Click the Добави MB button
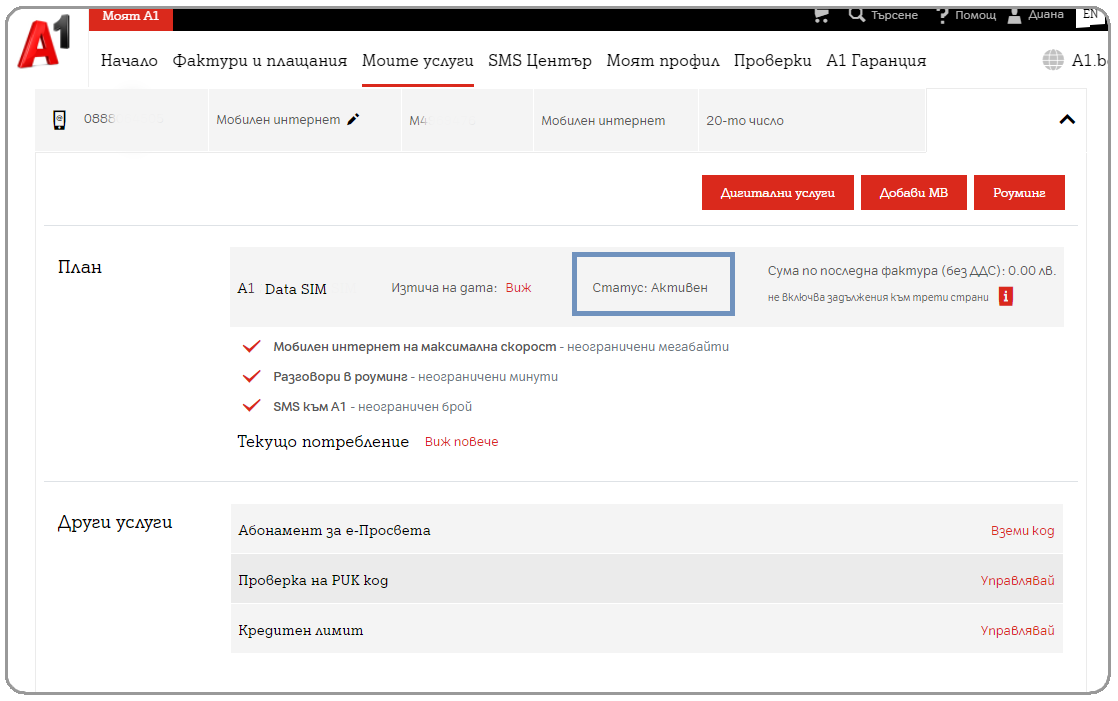 [x=913, y=193]
